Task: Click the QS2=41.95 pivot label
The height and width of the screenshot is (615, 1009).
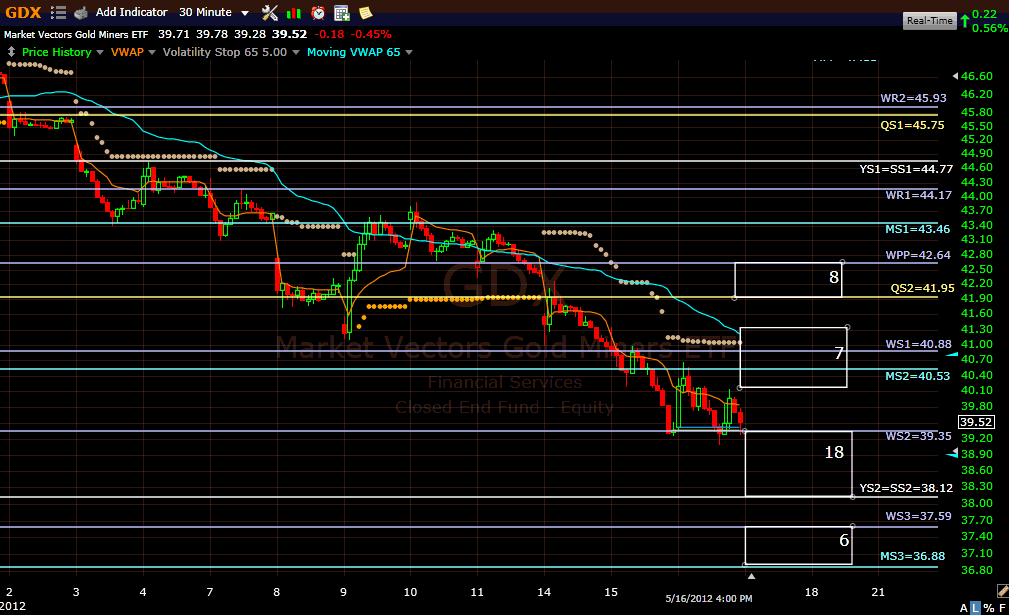Action: pyautogui.click(x=923, y=288)
